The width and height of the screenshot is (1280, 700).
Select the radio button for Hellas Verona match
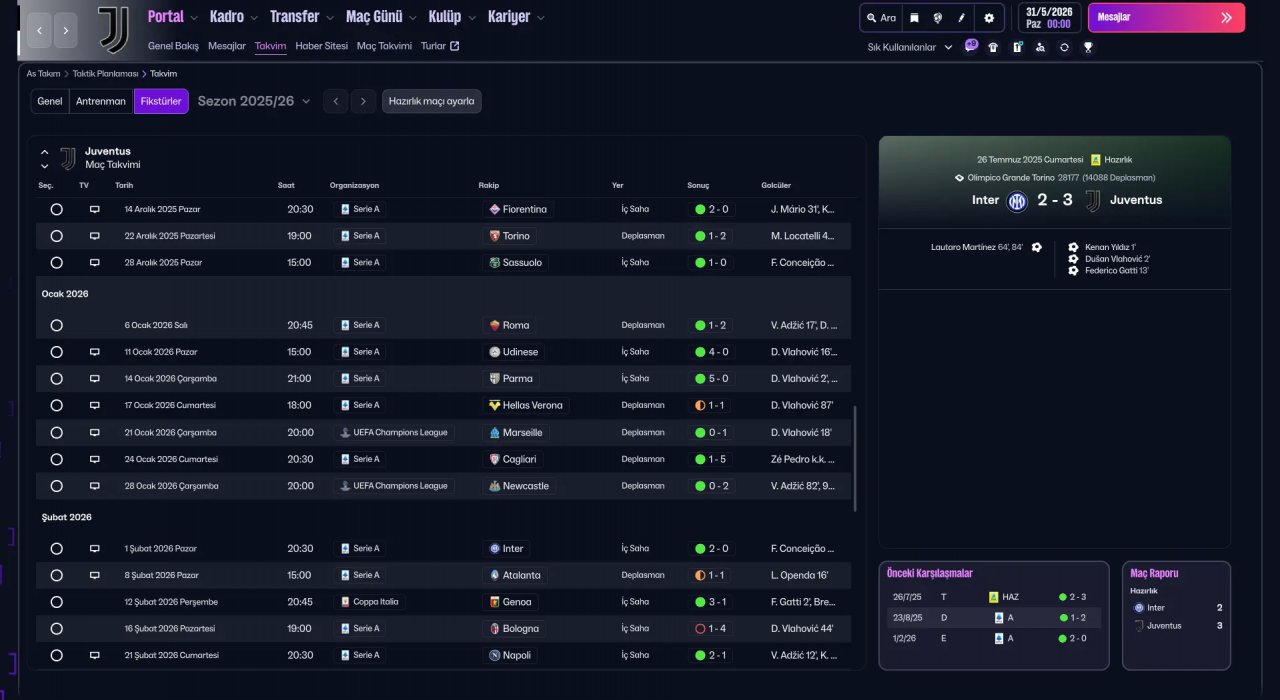(x=56, y=406)
